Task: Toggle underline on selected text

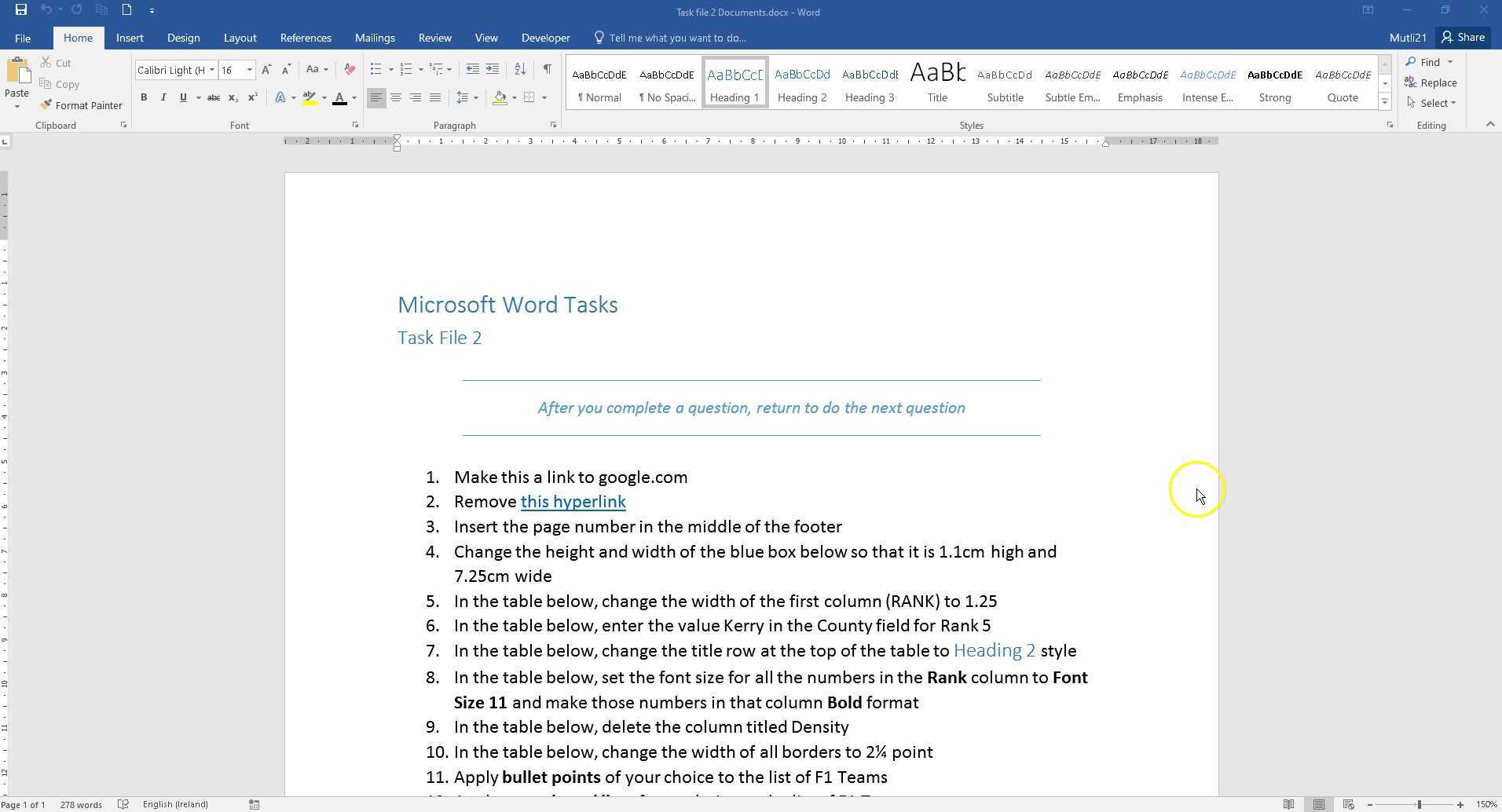Action: tap(182, 97)
